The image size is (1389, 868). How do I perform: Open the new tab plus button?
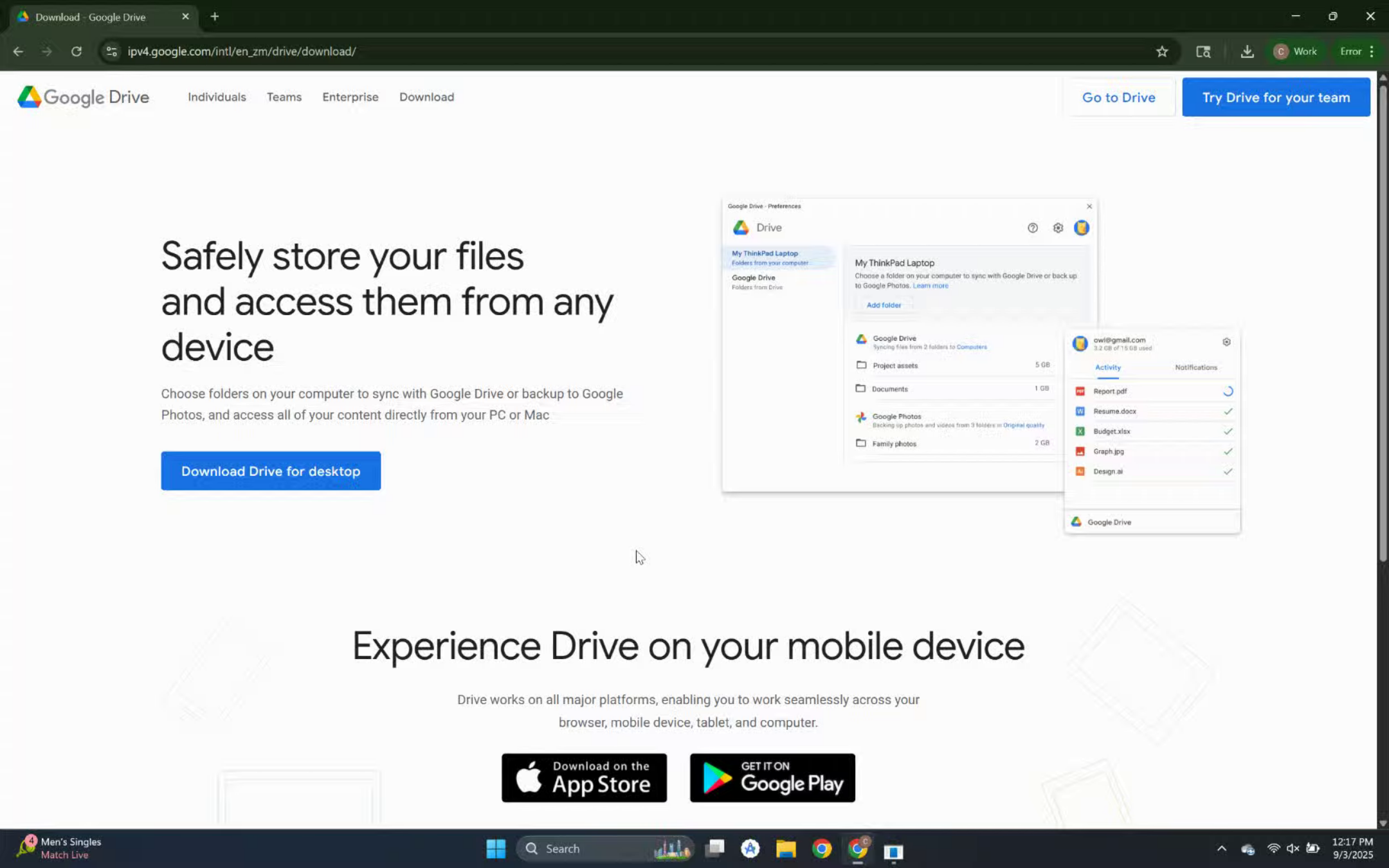pyautogui.click(x=215, y=17)
